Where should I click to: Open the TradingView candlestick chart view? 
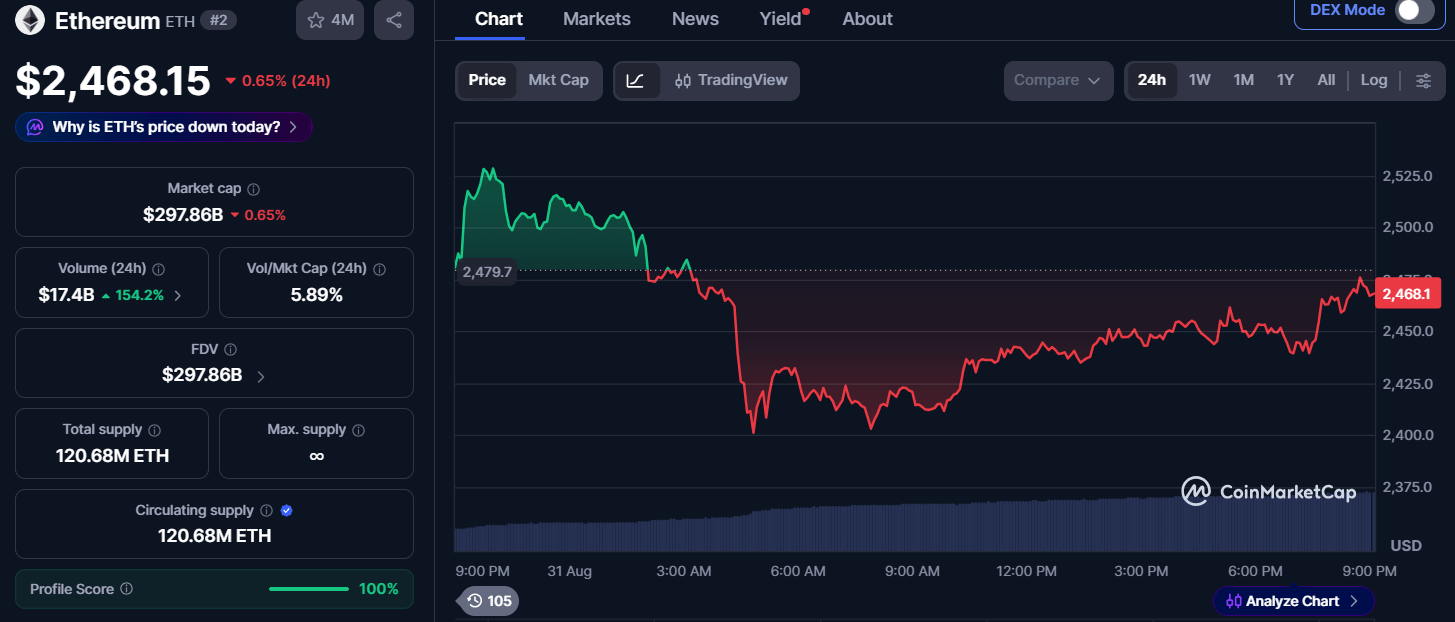point(731,80)
